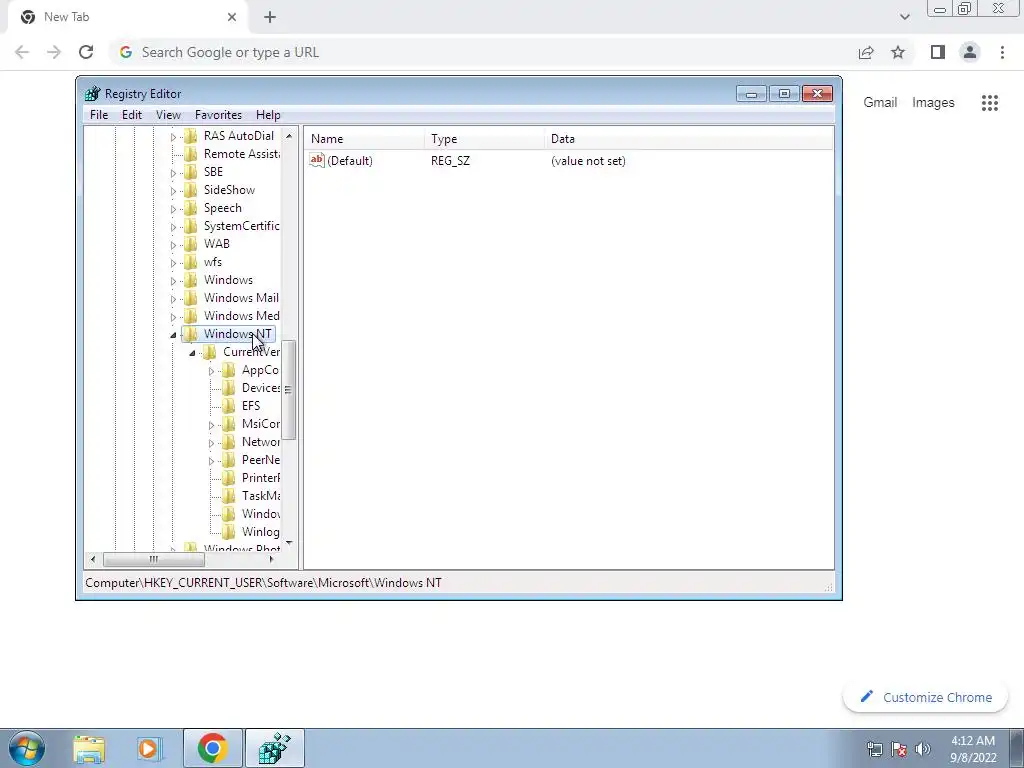Open Windows Explorer from taskbar
Viewport: 1024px width, 768px height.
pos(89,748)
